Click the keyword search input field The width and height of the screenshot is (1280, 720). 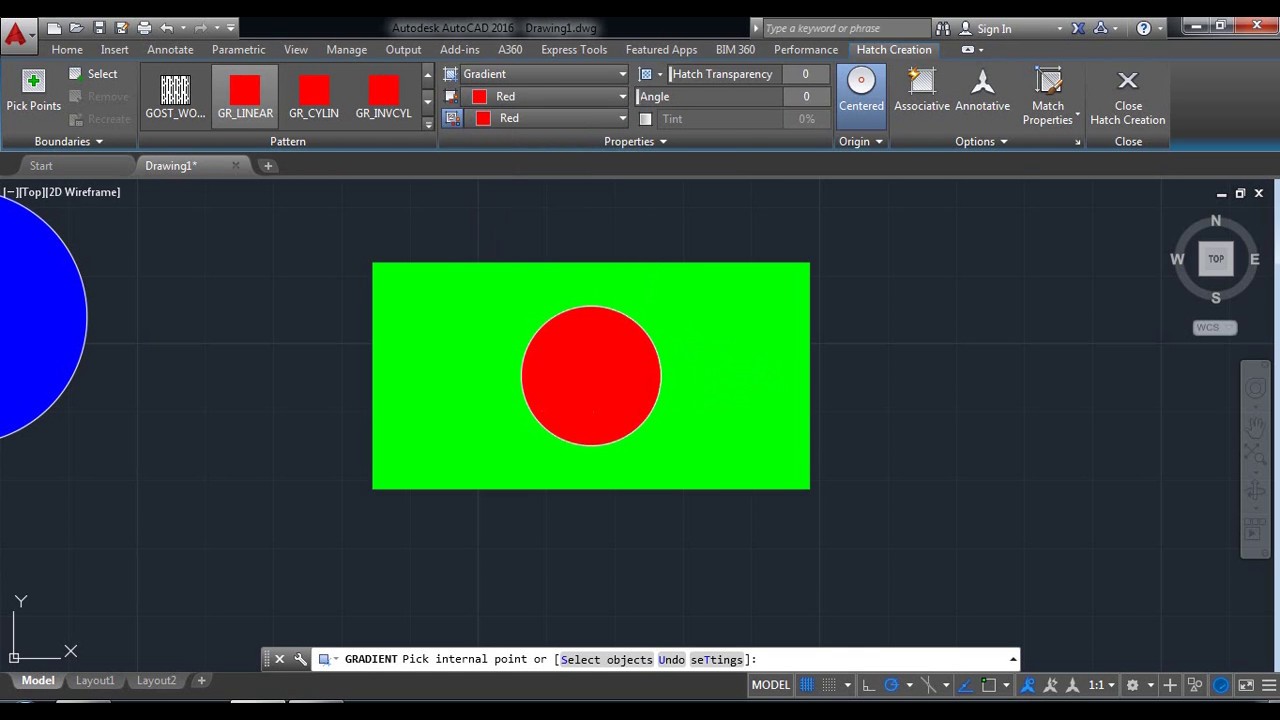pos(846,28)
